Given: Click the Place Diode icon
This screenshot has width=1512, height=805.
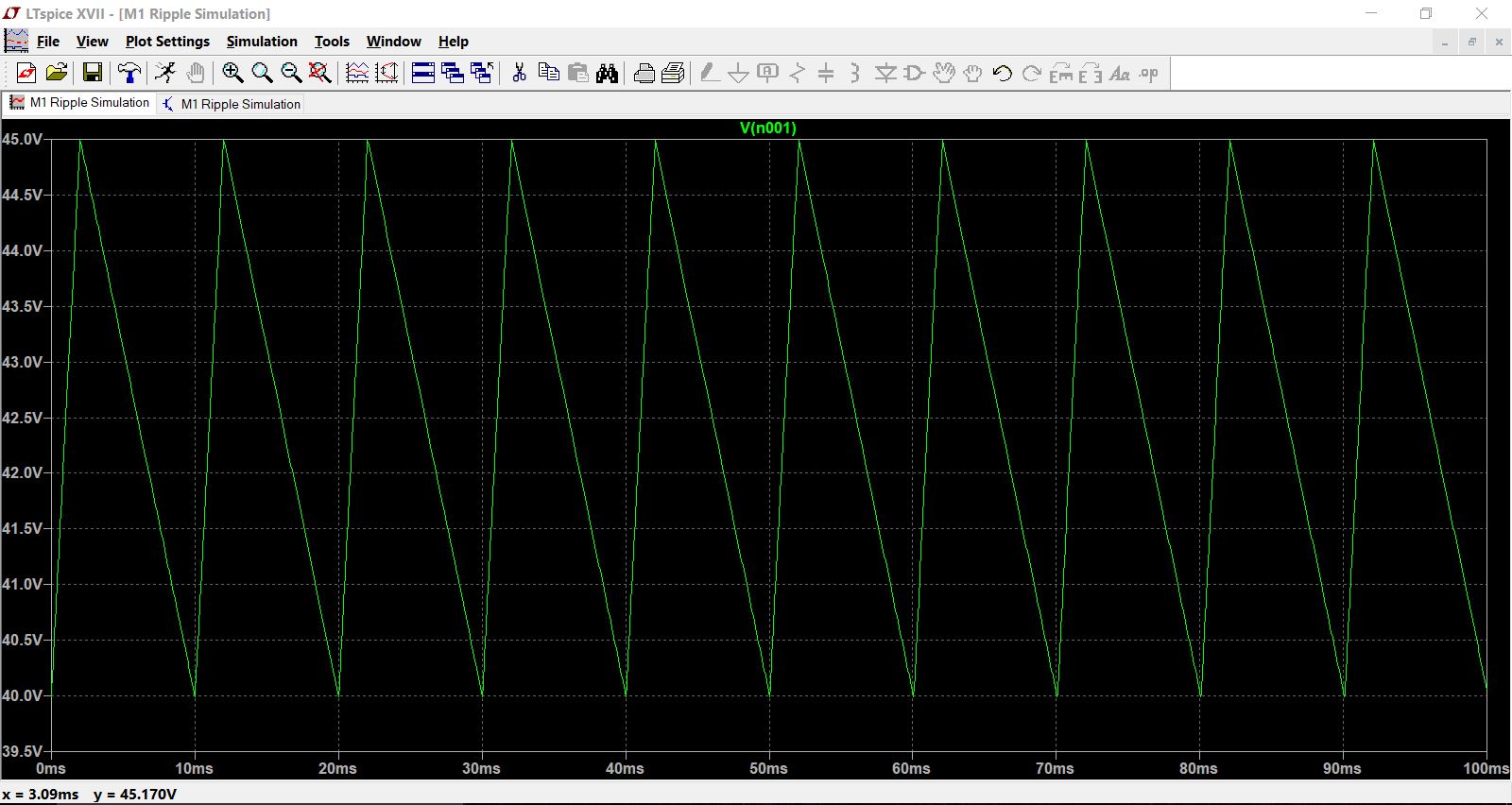Looking at the screenshot, I should pyautogui.click(x=885, y=73).
